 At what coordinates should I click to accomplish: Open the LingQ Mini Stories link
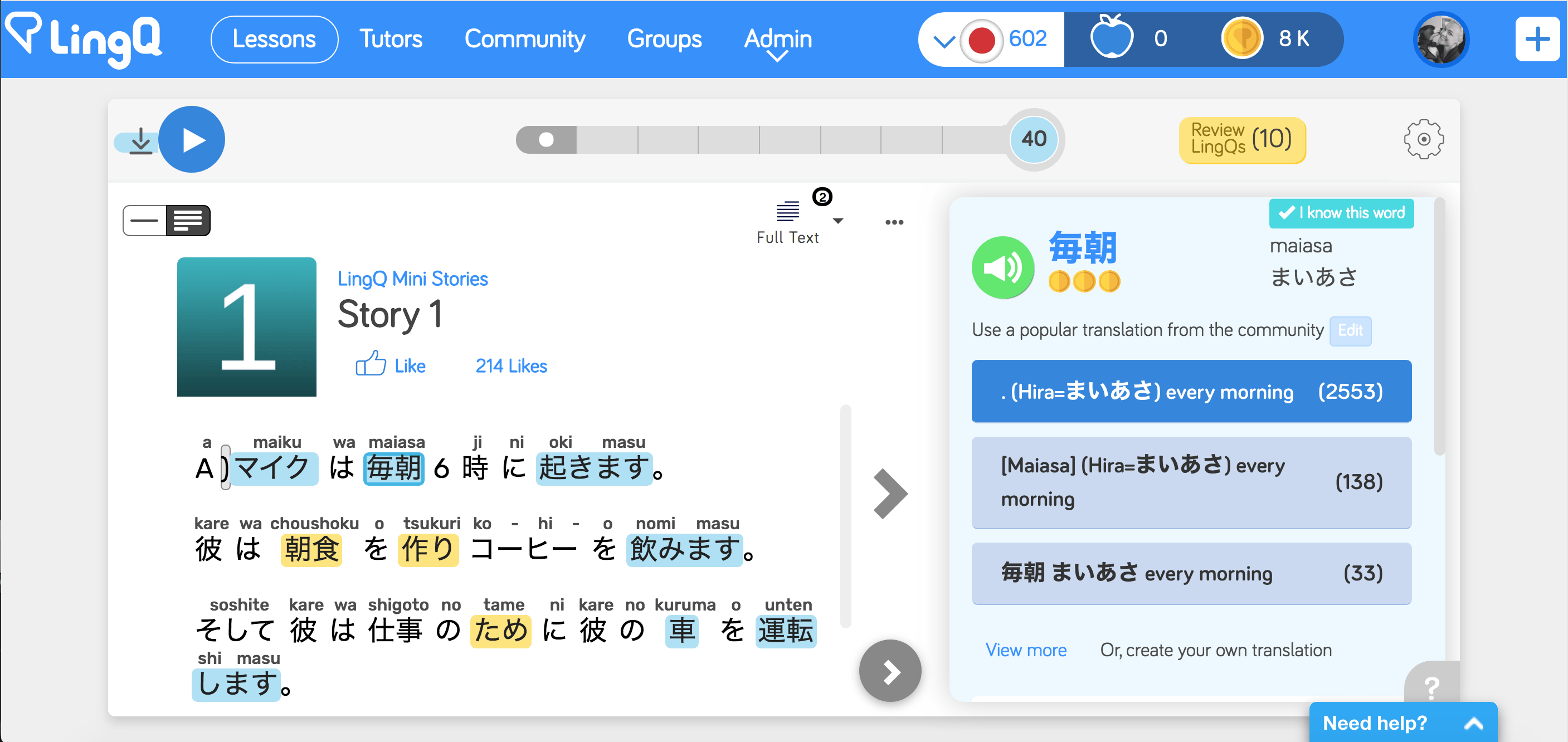(x=412, y=279)
